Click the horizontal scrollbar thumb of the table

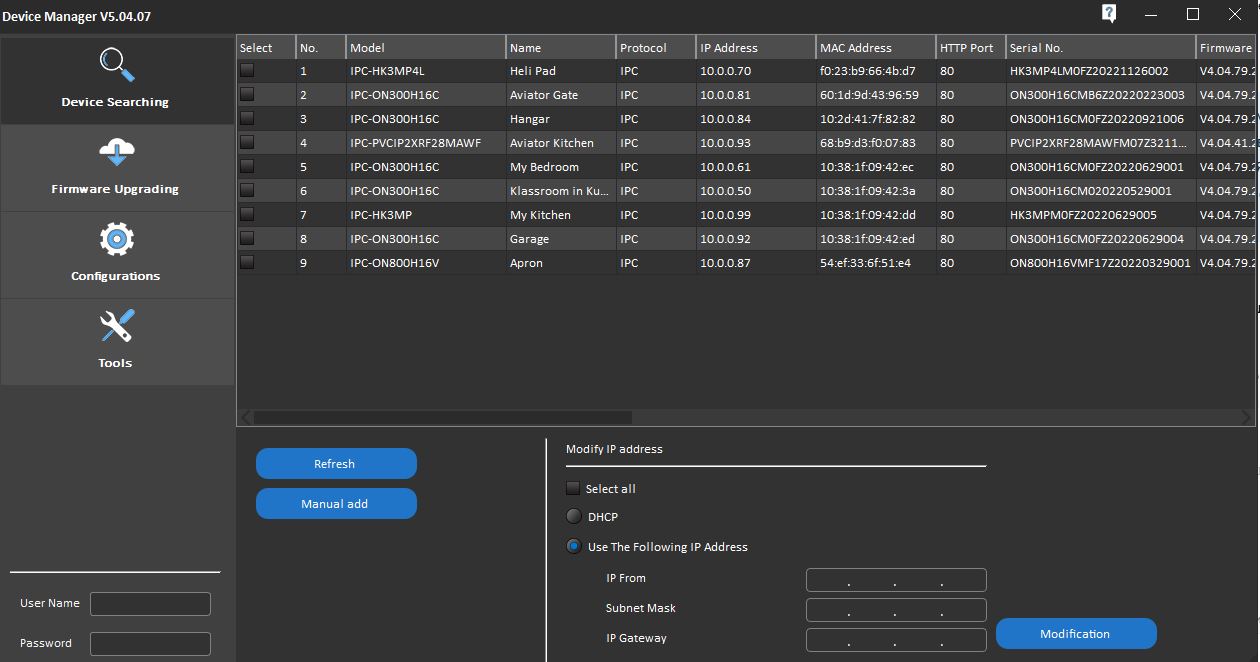point(443,417)
